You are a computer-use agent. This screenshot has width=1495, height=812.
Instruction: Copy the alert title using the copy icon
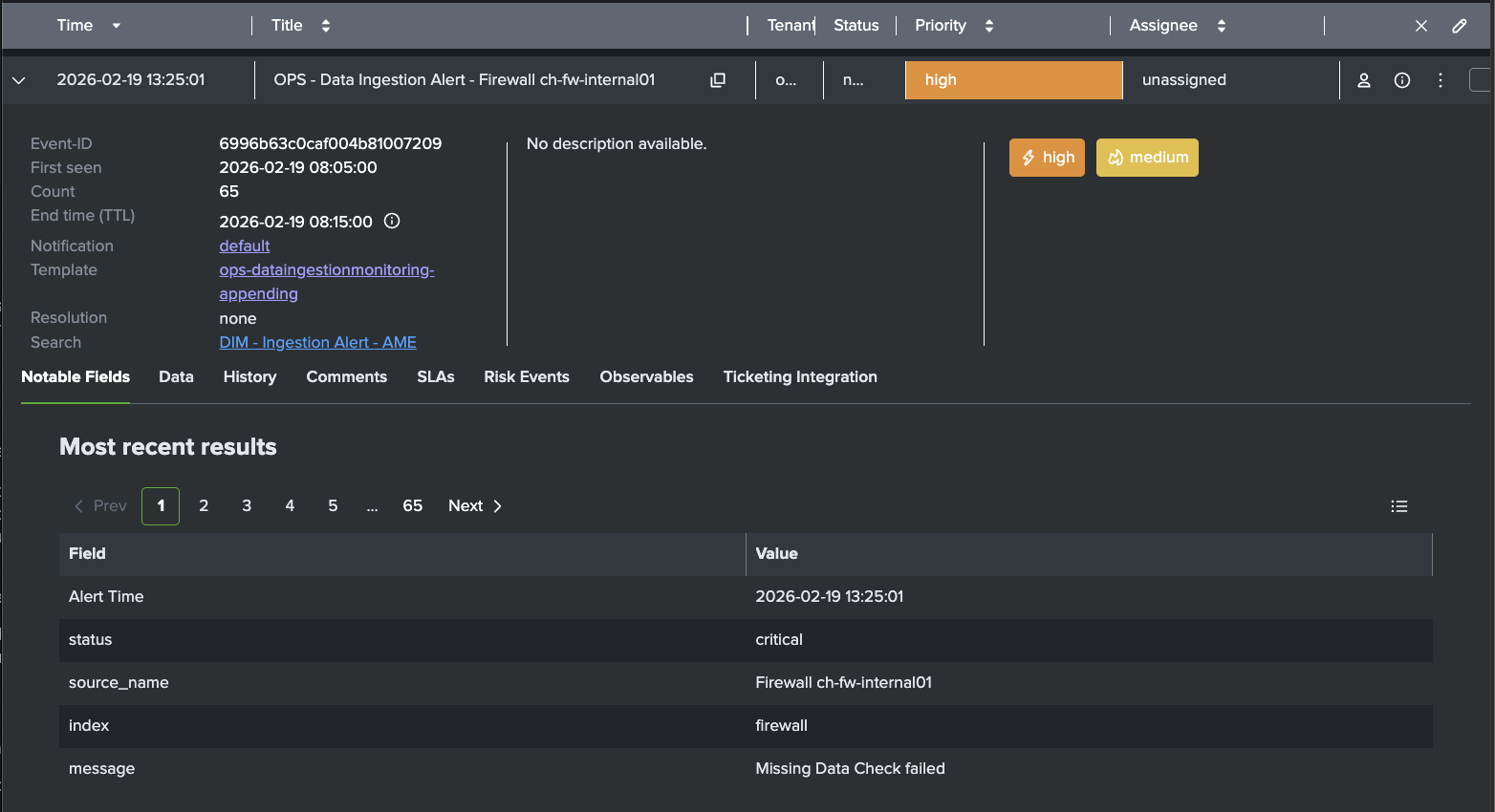(x=717, y=80)
